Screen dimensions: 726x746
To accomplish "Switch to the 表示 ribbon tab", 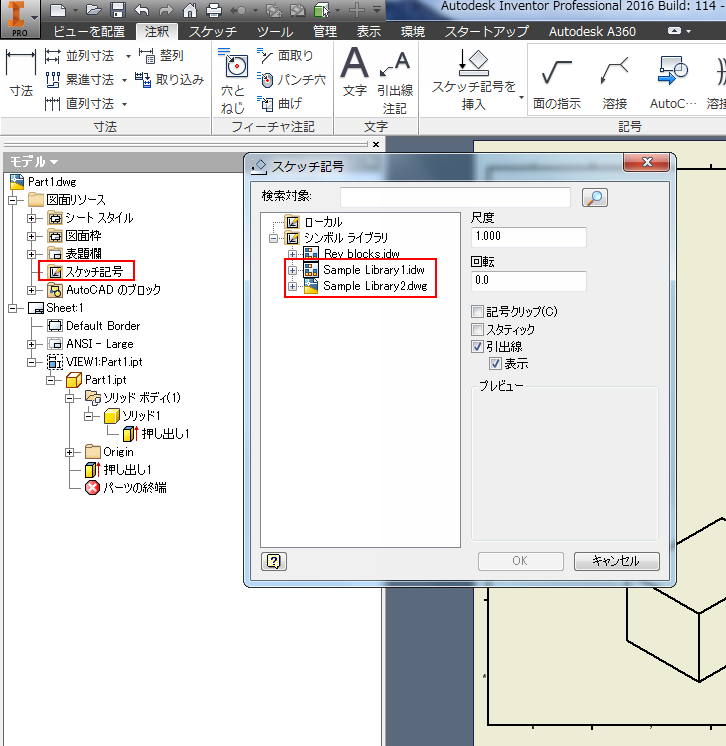I will click(x=369, y=31).
